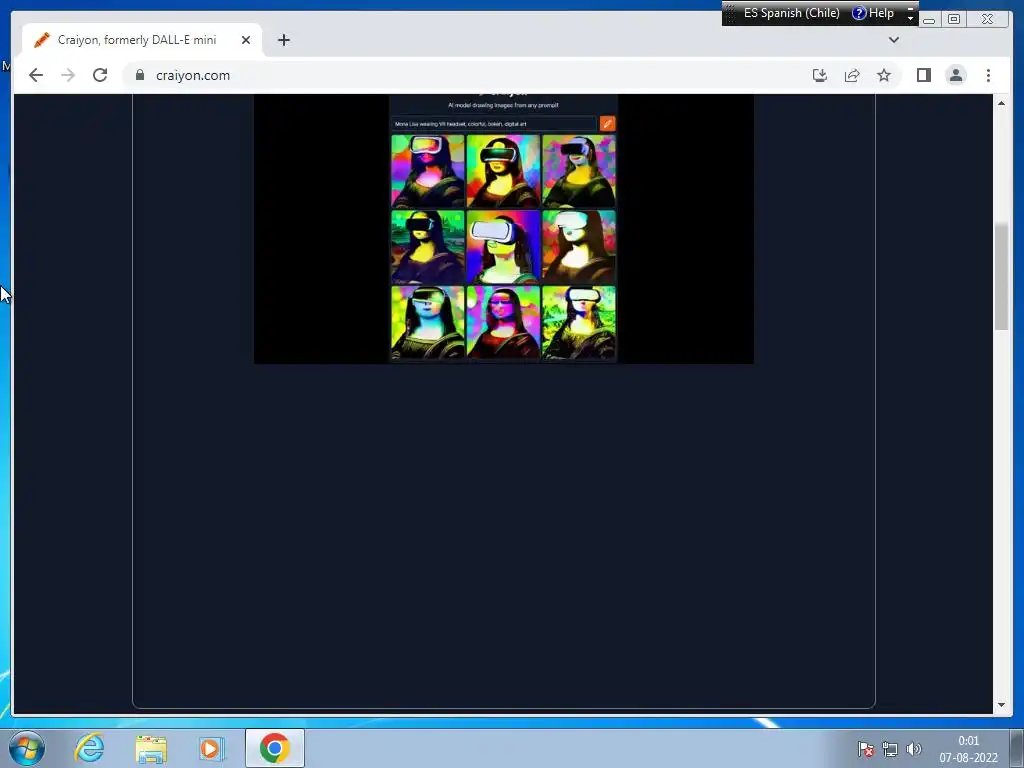Open the Windows Start menu
1024x768 pixels.
26,748
